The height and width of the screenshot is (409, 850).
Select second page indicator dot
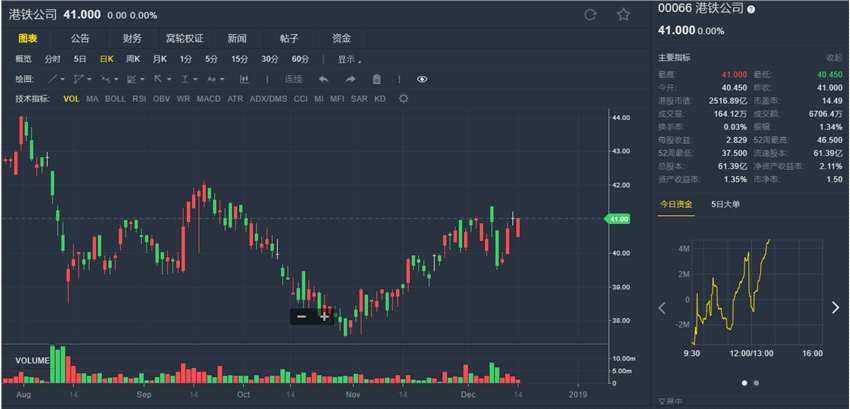tap(756, 383)
